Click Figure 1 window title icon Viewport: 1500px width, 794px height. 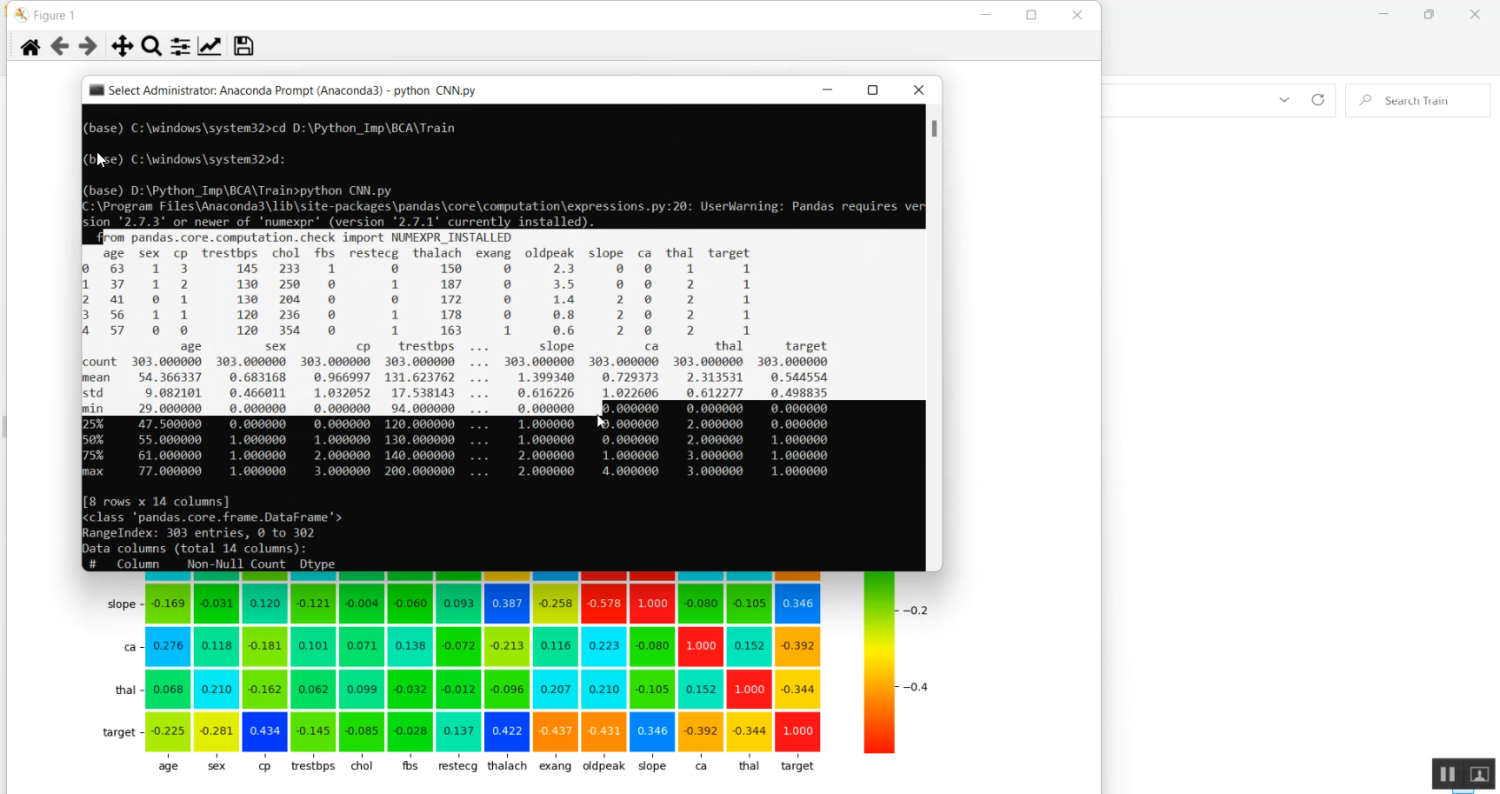click(x=21, y=15)
